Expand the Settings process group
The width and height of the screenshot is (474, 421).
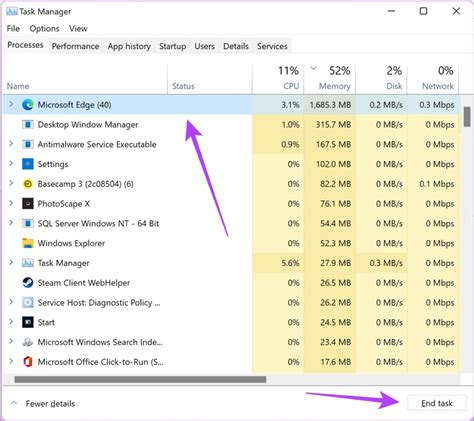coord(11,163)
